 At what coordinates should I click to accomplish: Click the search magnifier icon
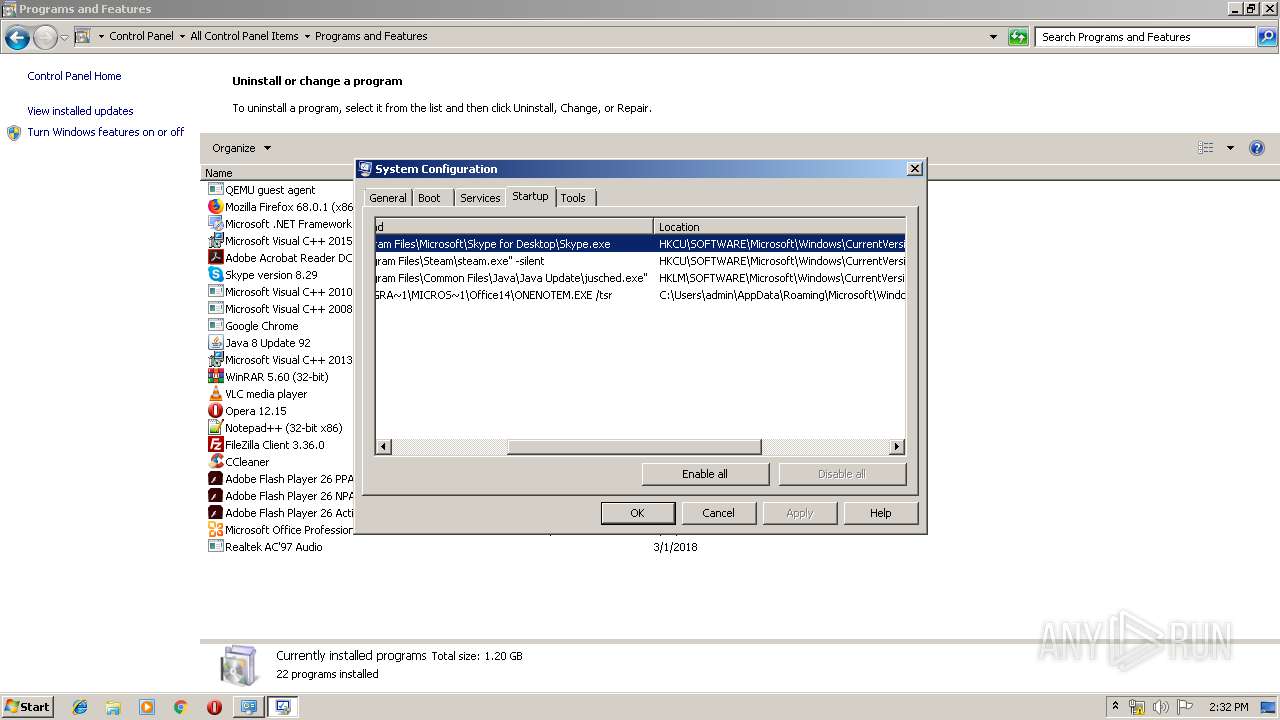pos(1267,37)
